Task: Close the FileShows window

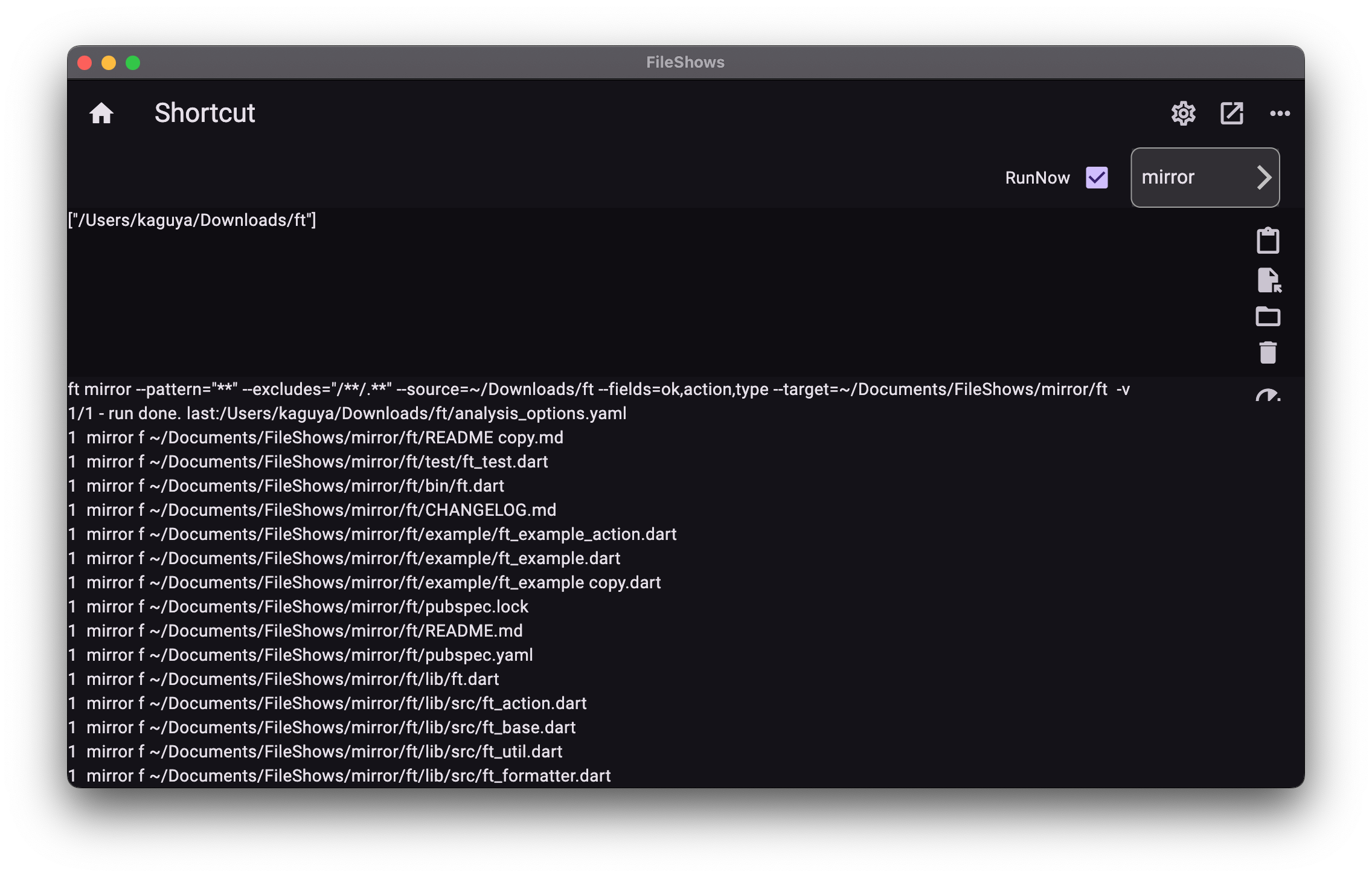Action: tap(85, 63)
